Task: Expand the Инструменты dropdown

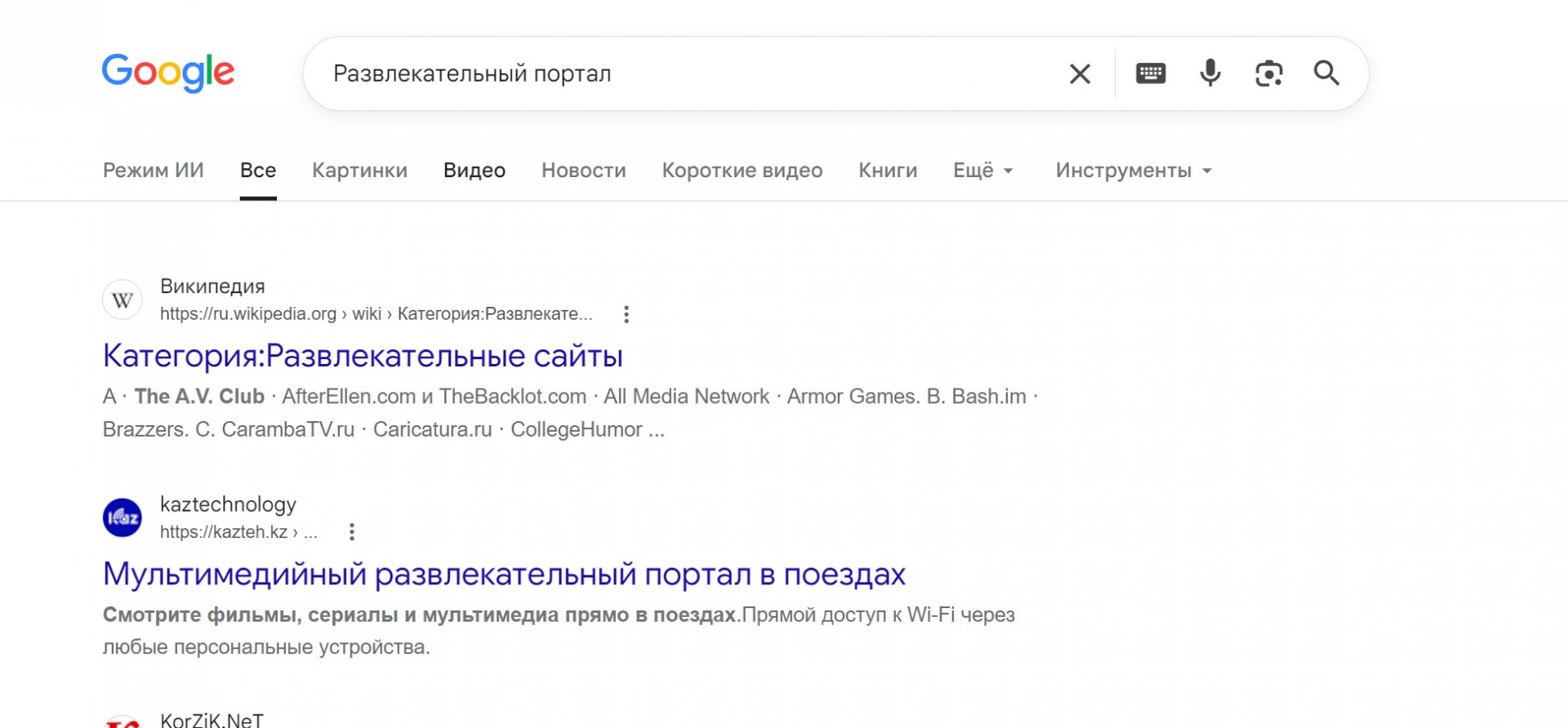Action: pos(1134,171)
